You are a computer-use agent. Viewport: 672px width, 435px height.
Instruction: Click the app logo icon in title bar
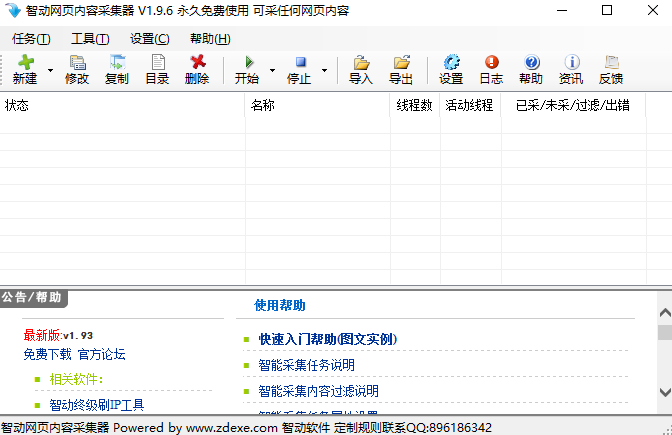point(12,10)
